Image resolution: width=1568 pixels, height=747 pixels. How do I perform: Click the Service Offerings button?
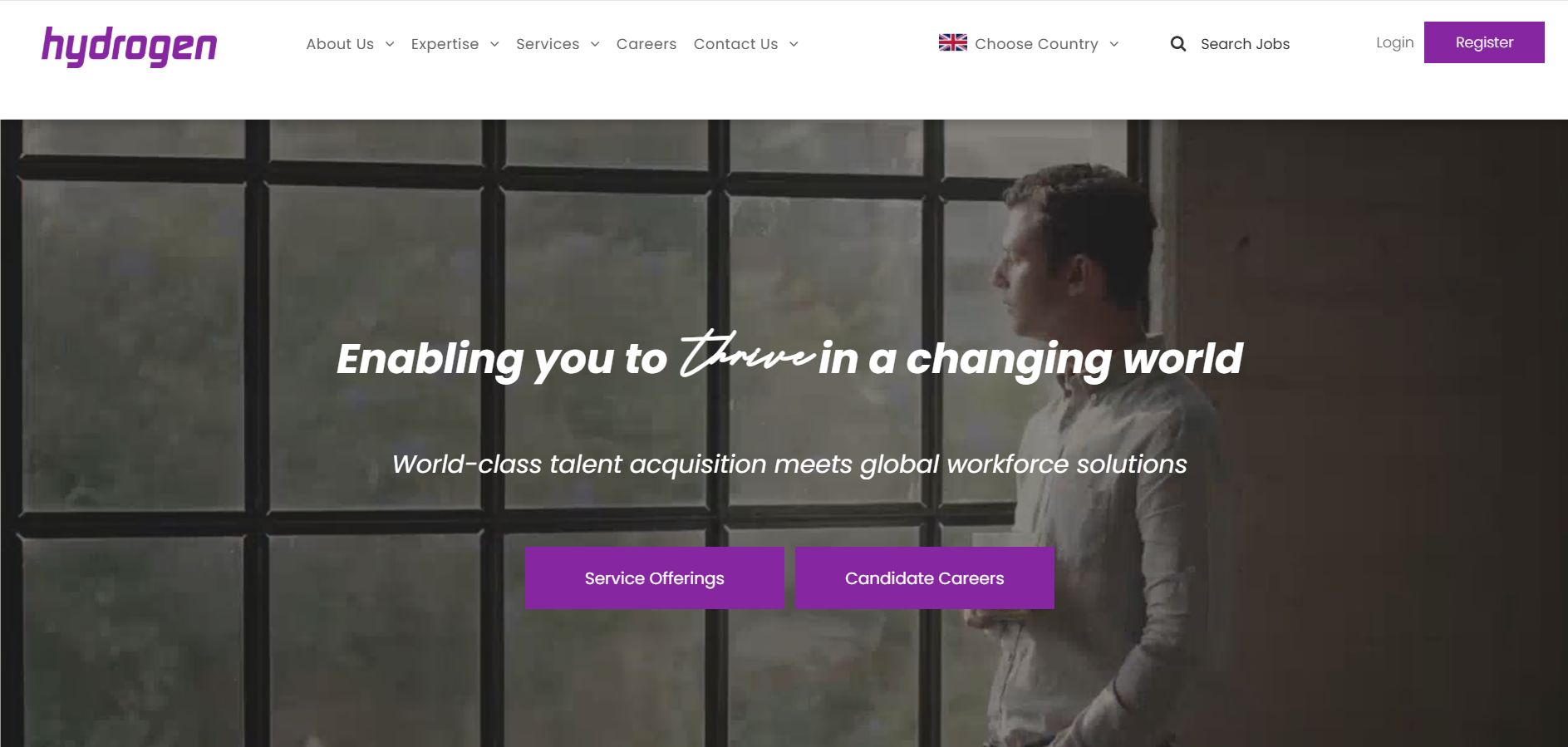(654, 578)
